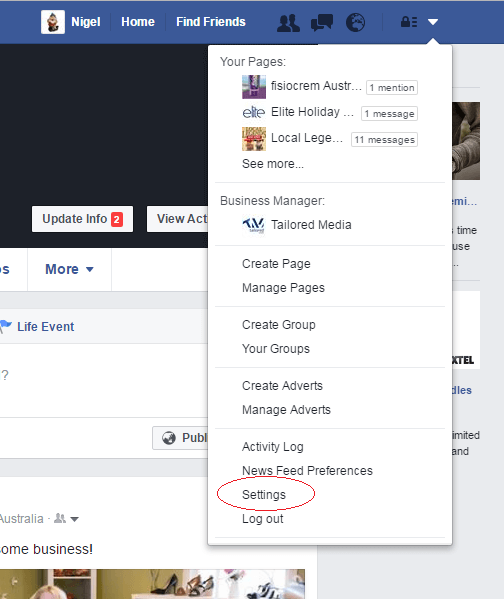
Task: Click the 1 message badge
Action: (389, 113)
